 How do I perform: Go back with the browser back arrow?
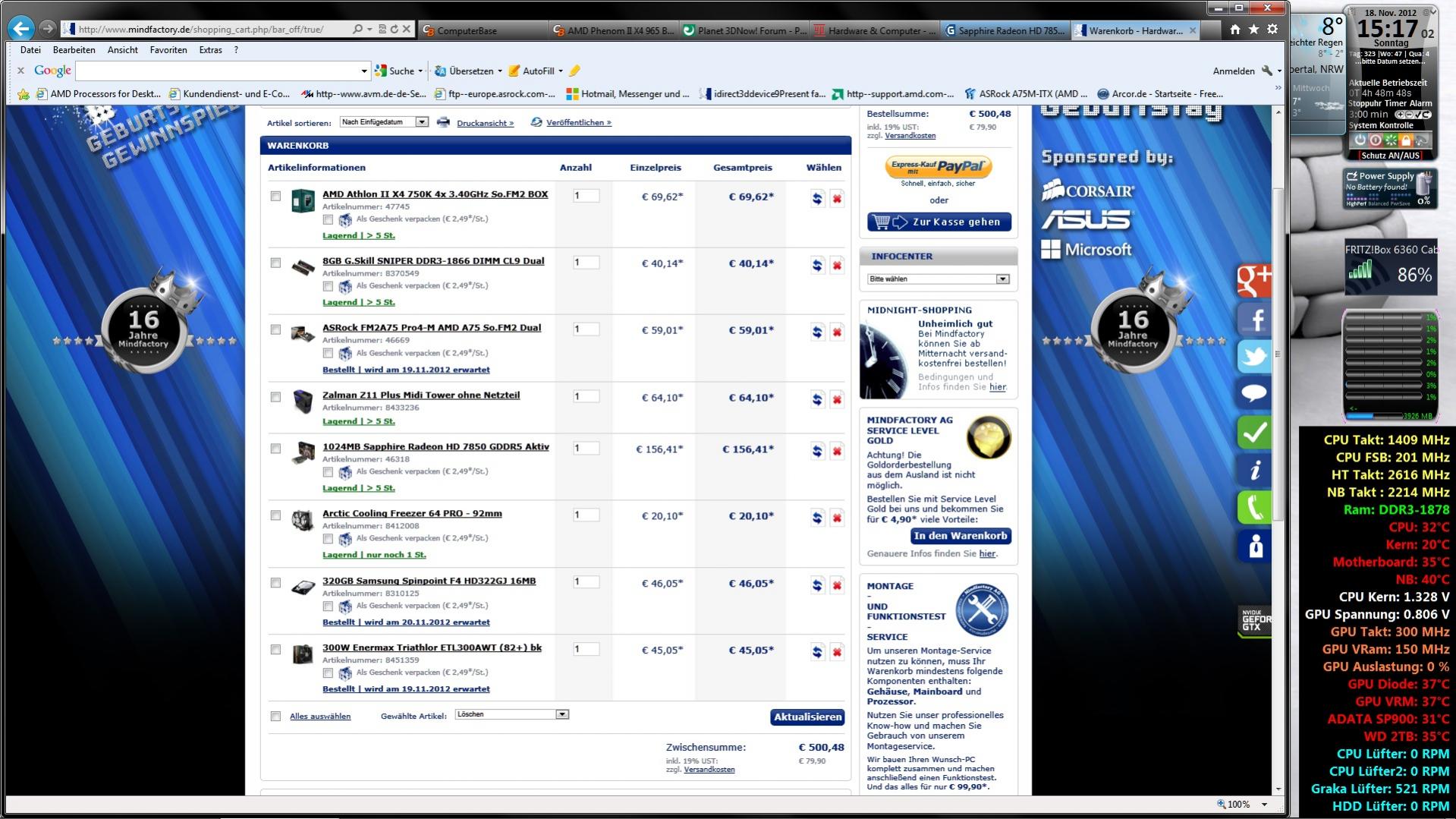(20, 29)
